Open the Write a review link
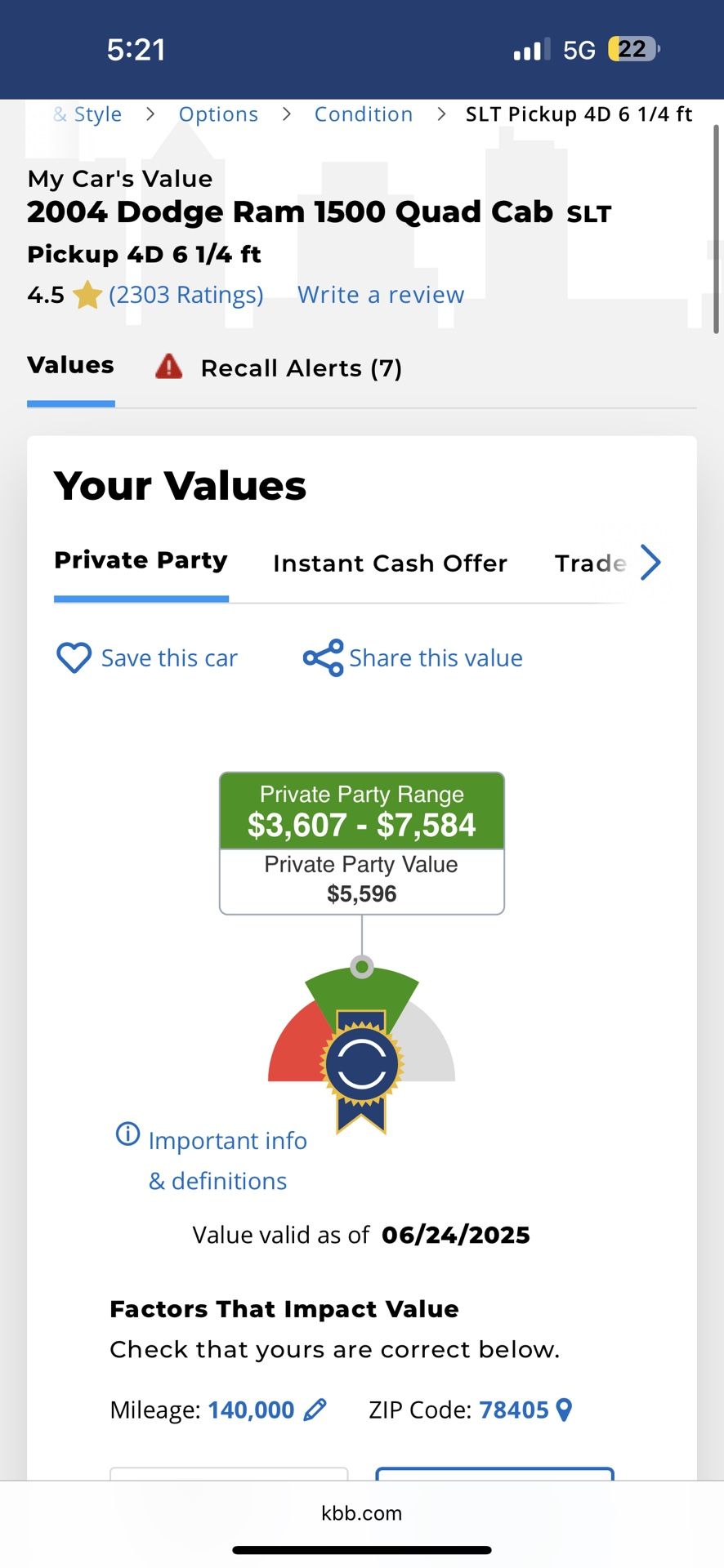 pyautogui.click(x=381, y=295)
